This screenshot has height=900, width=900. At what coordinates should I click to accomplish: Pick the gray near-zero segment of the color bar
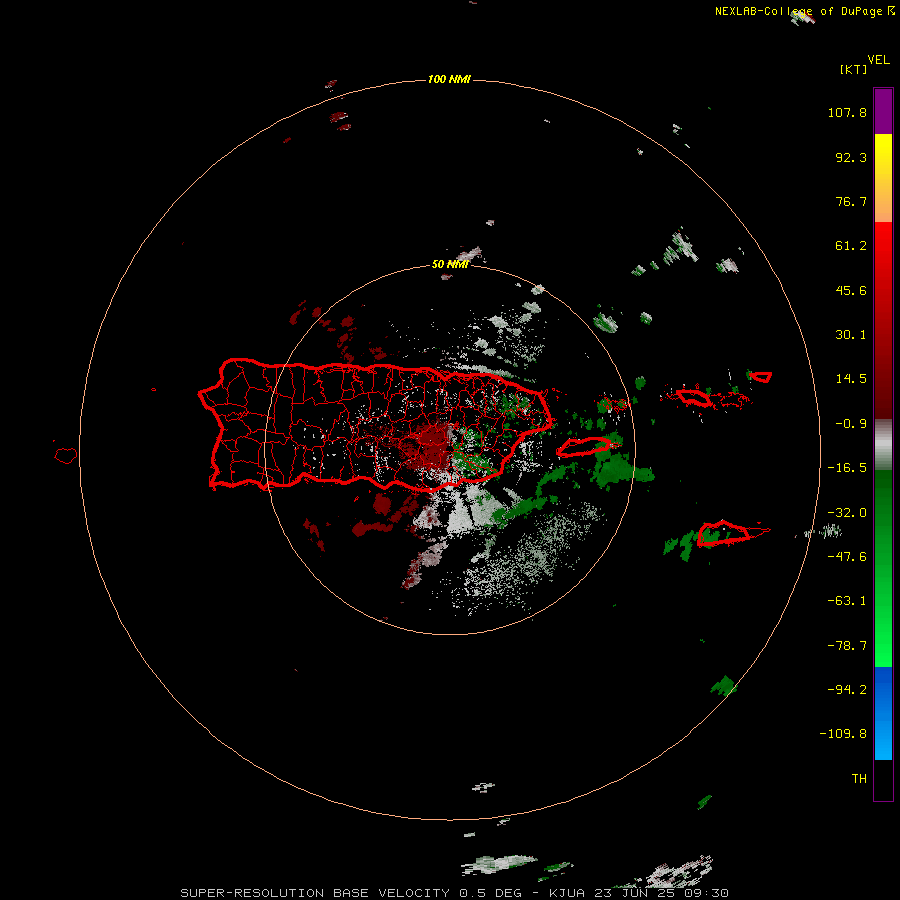(883, 444)
